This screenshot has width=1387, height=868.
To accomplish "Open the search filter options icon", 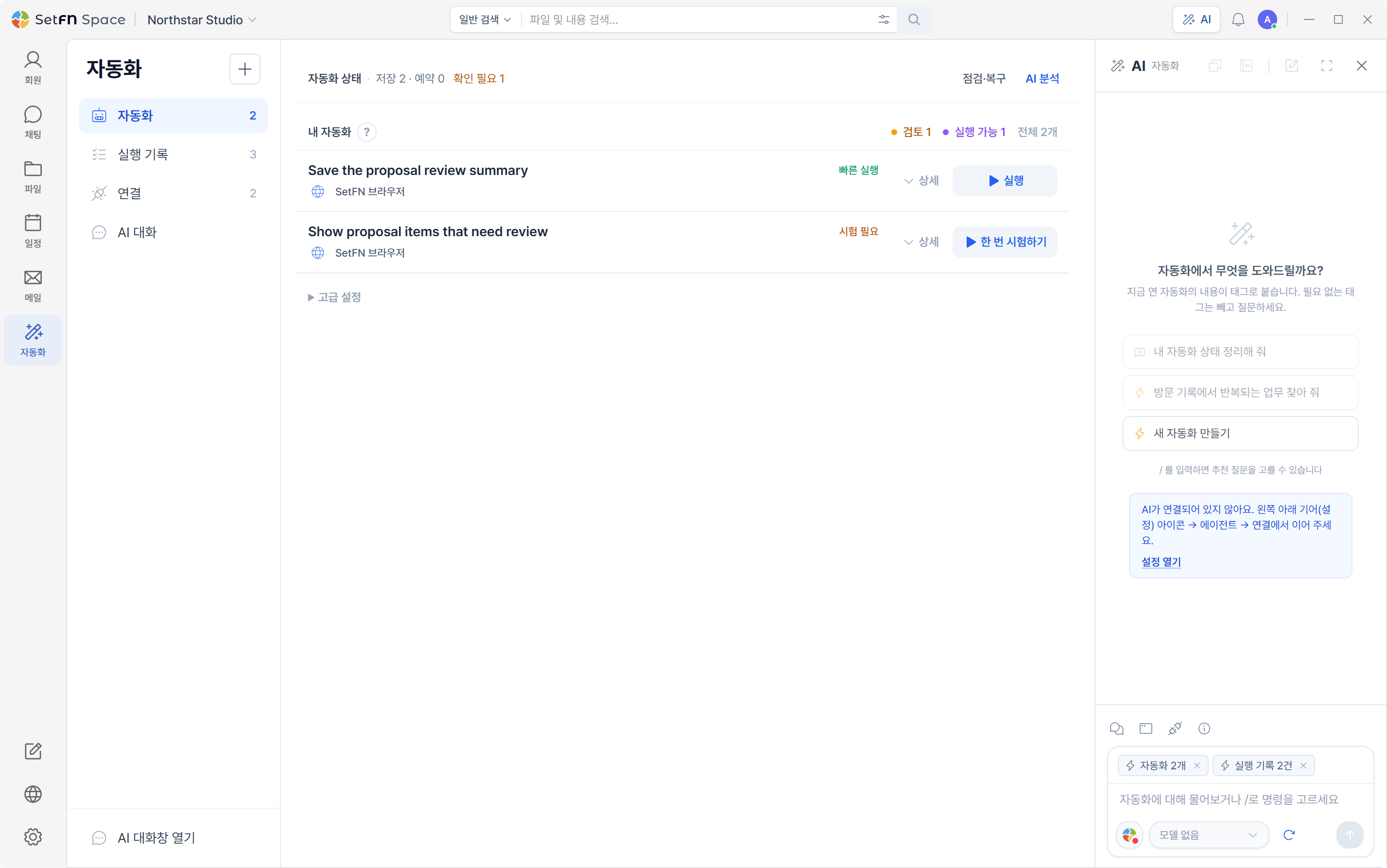I will 884,19.
